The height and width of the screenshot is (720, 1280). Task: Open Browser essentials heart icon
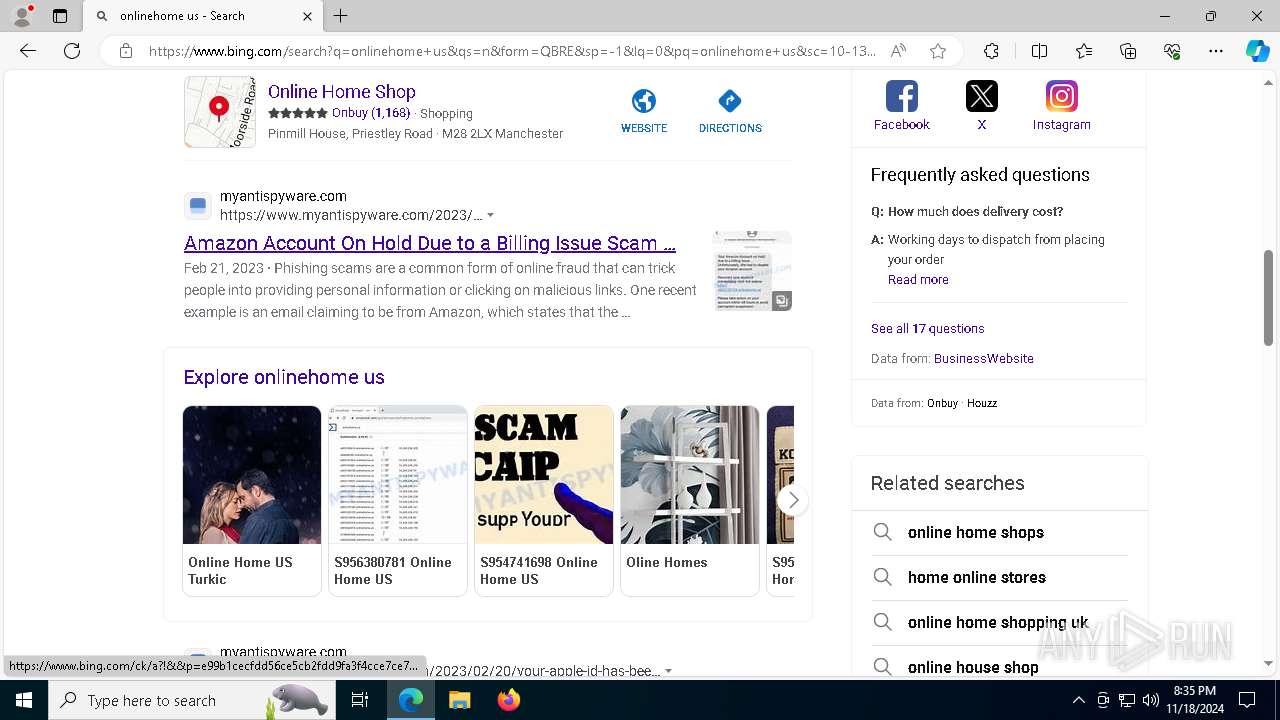[1172, 51]
